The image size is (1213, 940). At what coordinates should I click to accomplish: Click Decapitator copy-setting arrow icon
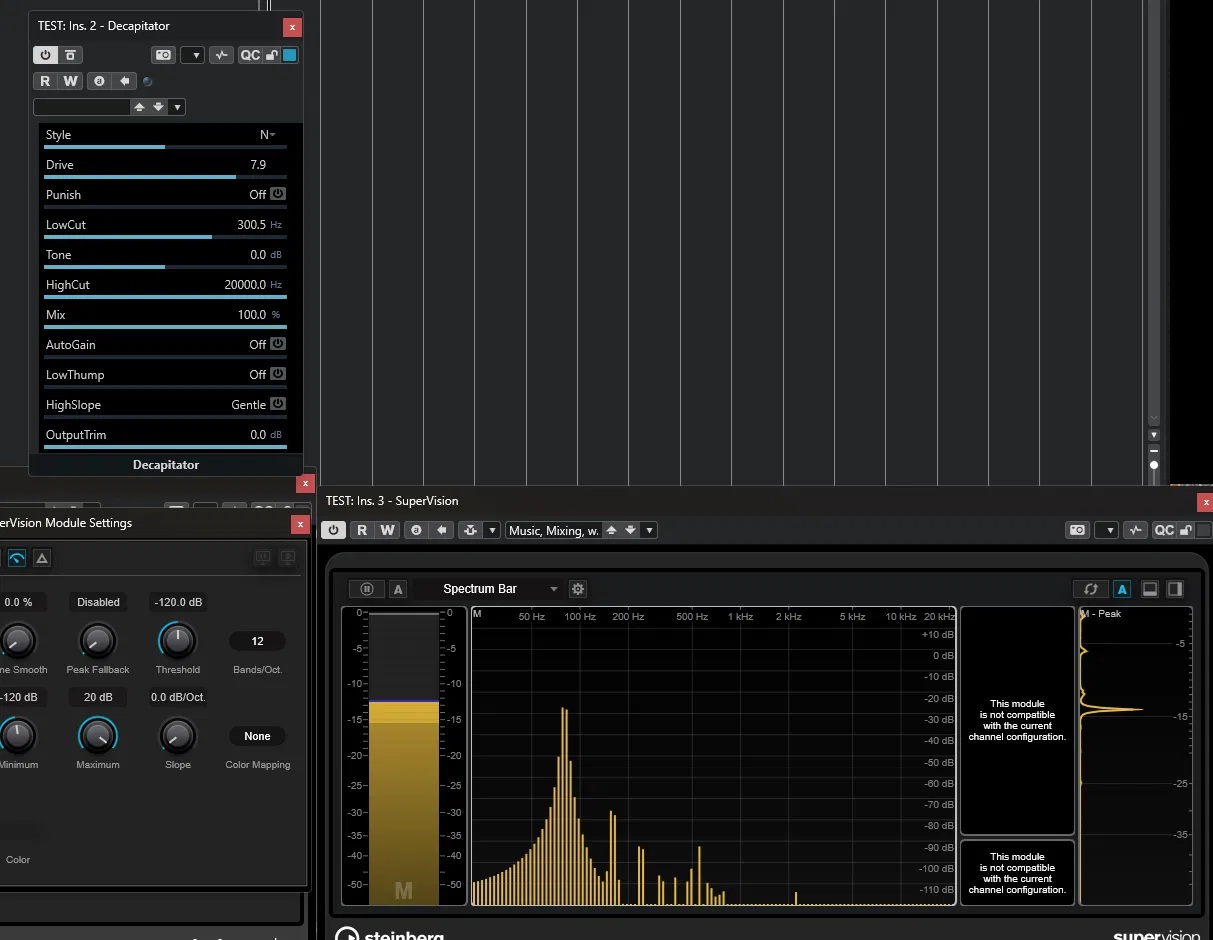click(124, 81)
